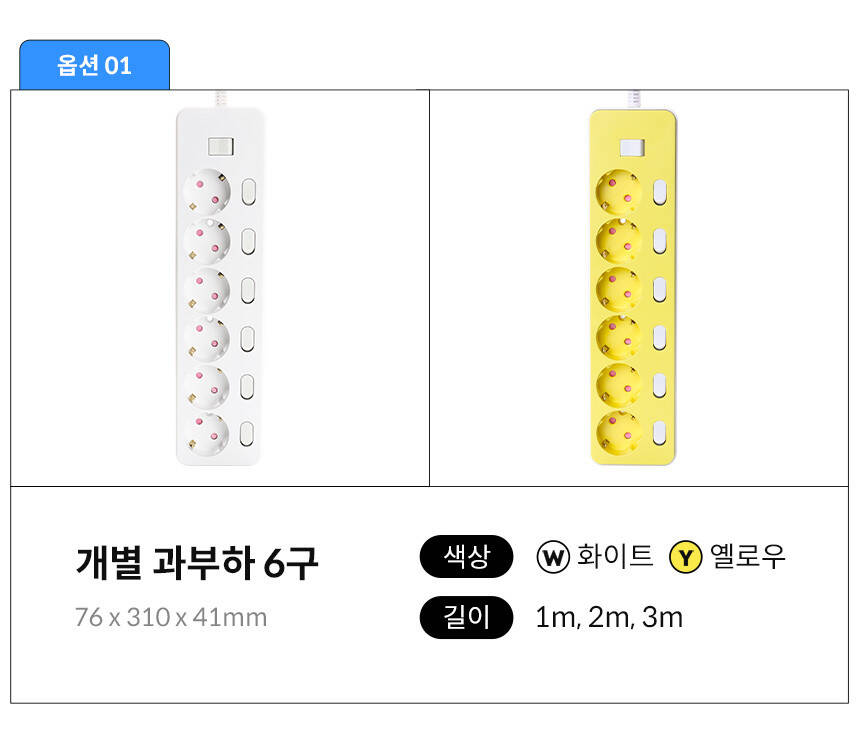860x744 pixels.
Task: Click the 색상 black label badge
Action: tap(466, 557)
